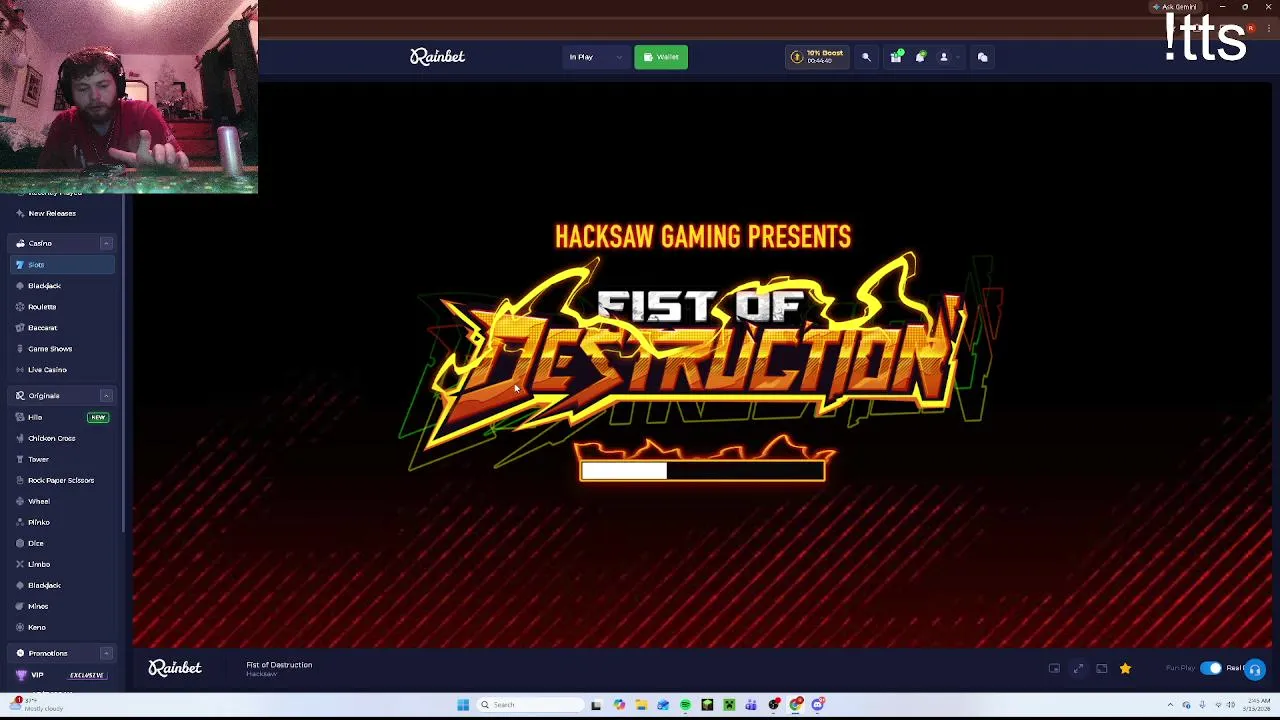Screen dimensions: 1280x720
Task: Open the notifications bell icon
Action: point(920,57)
